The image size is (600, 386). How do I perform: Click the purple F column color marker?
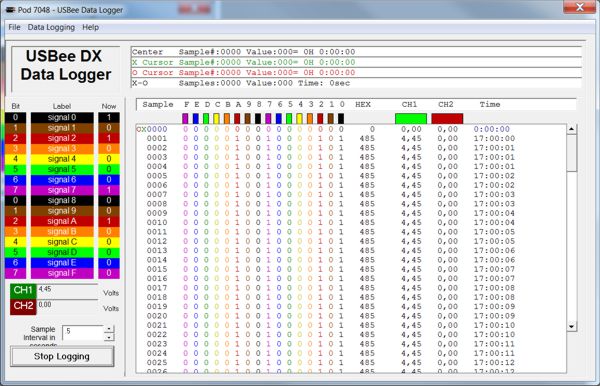tap(186, 119)
